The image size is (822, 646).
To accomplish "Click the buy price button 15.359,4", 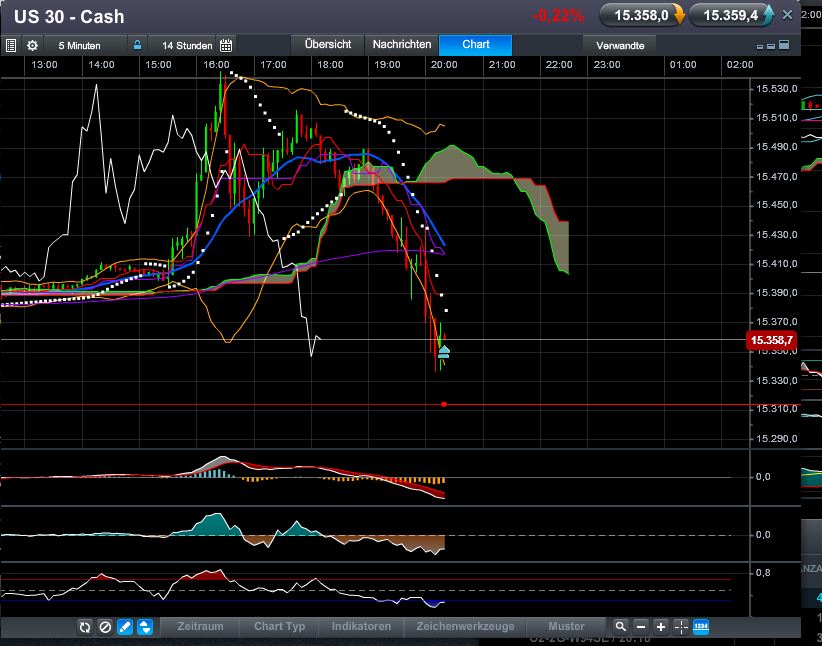I will (732, 15).
